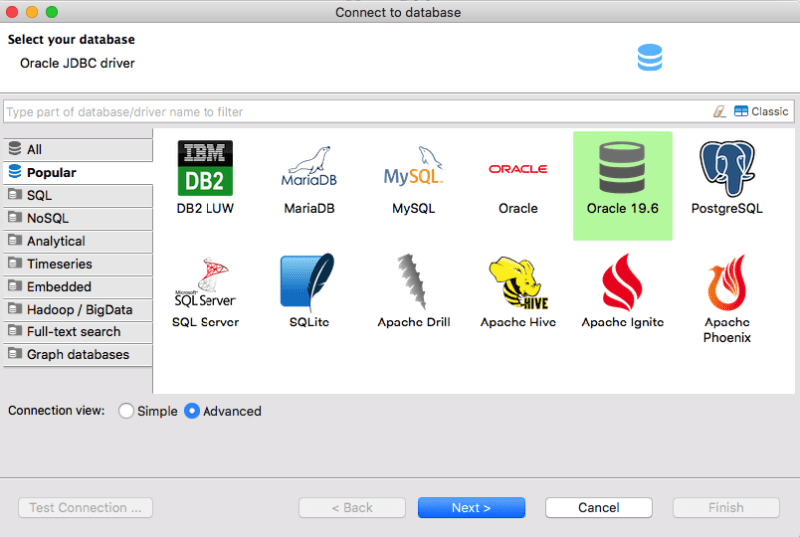Switch to the Classic view
Viewport: 800px width, 537px height.
[x=761, y=111]
